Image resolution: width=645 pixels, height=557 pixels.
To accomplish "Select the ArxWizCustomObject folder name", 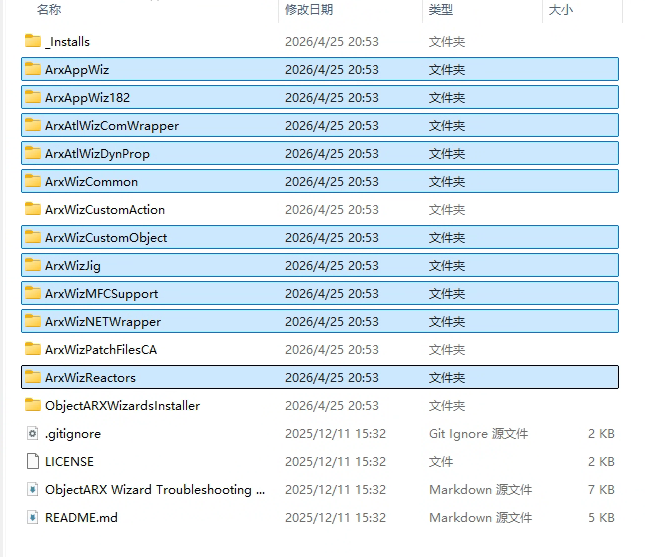I will click(x=106, y=237).
